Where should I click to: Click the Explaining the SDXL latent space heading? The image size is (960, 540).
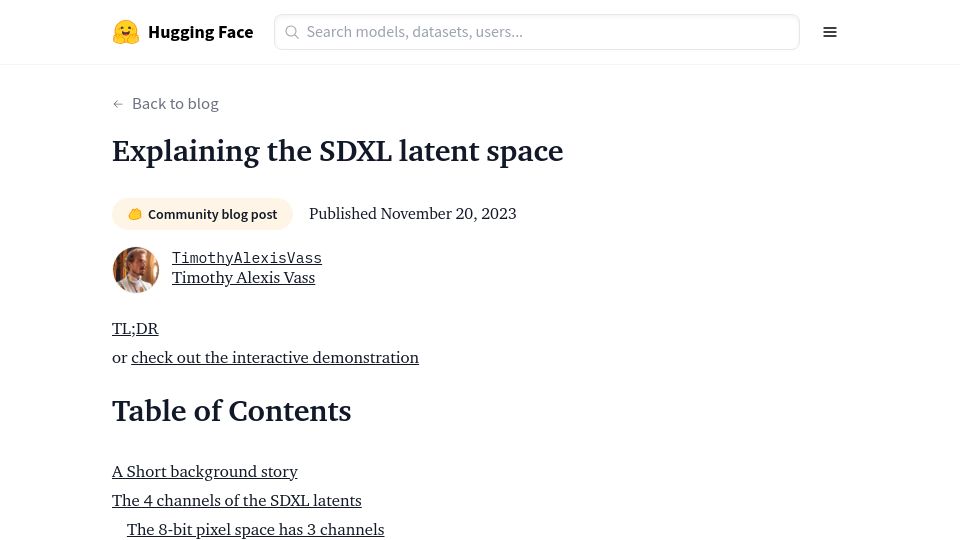[x=337, y=151]
